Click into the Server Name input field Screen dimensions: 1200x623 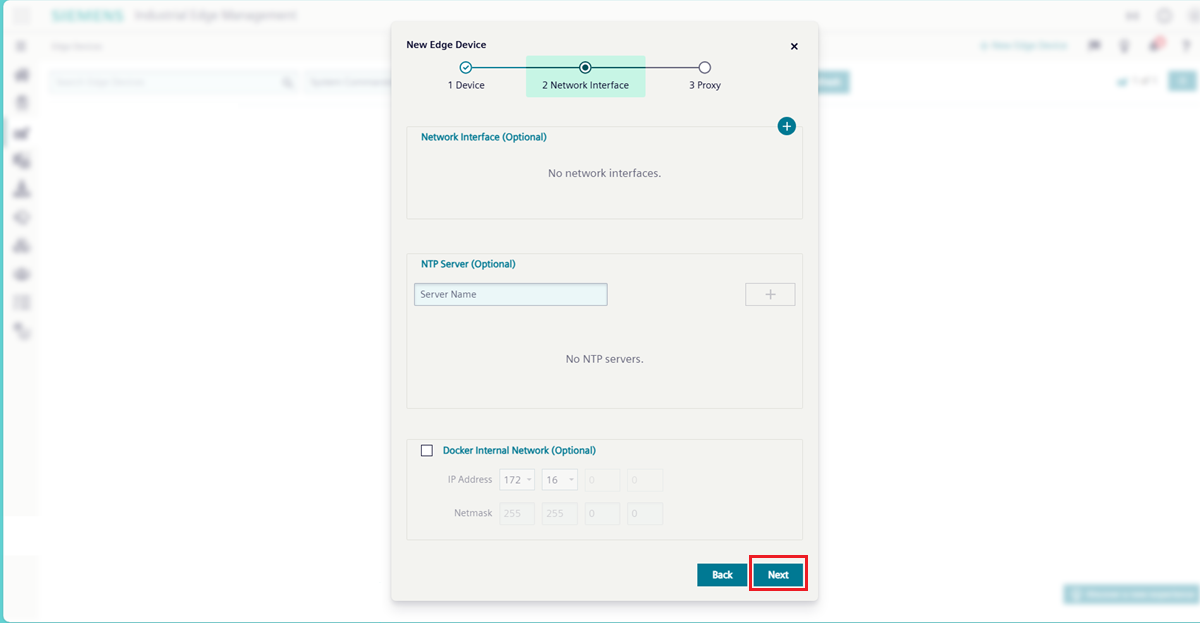pos(510,293)
